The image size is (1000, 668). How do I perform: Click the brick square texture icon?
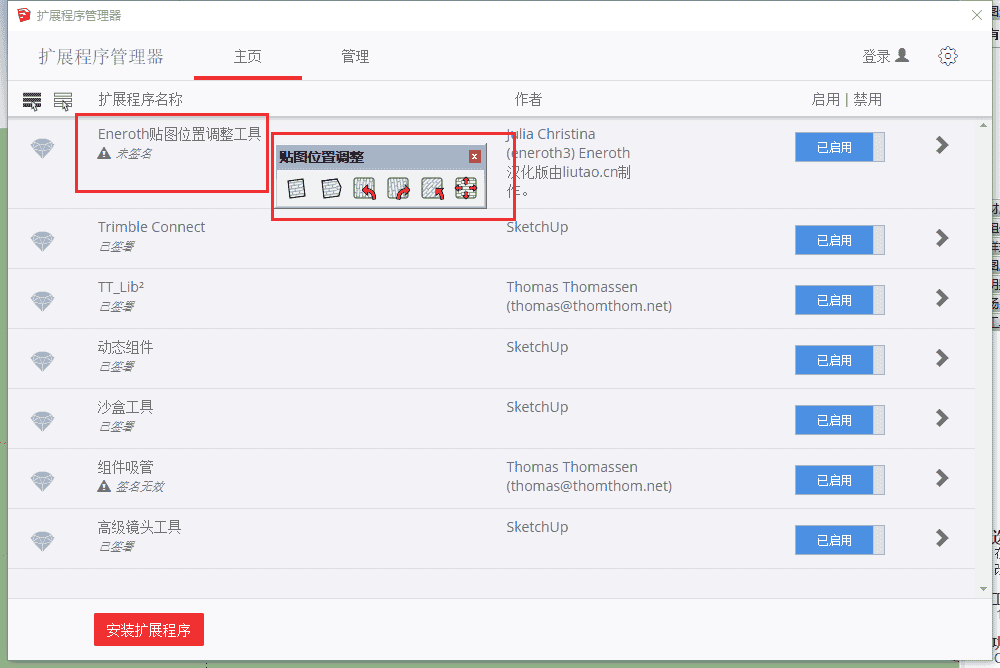[297, 188]
